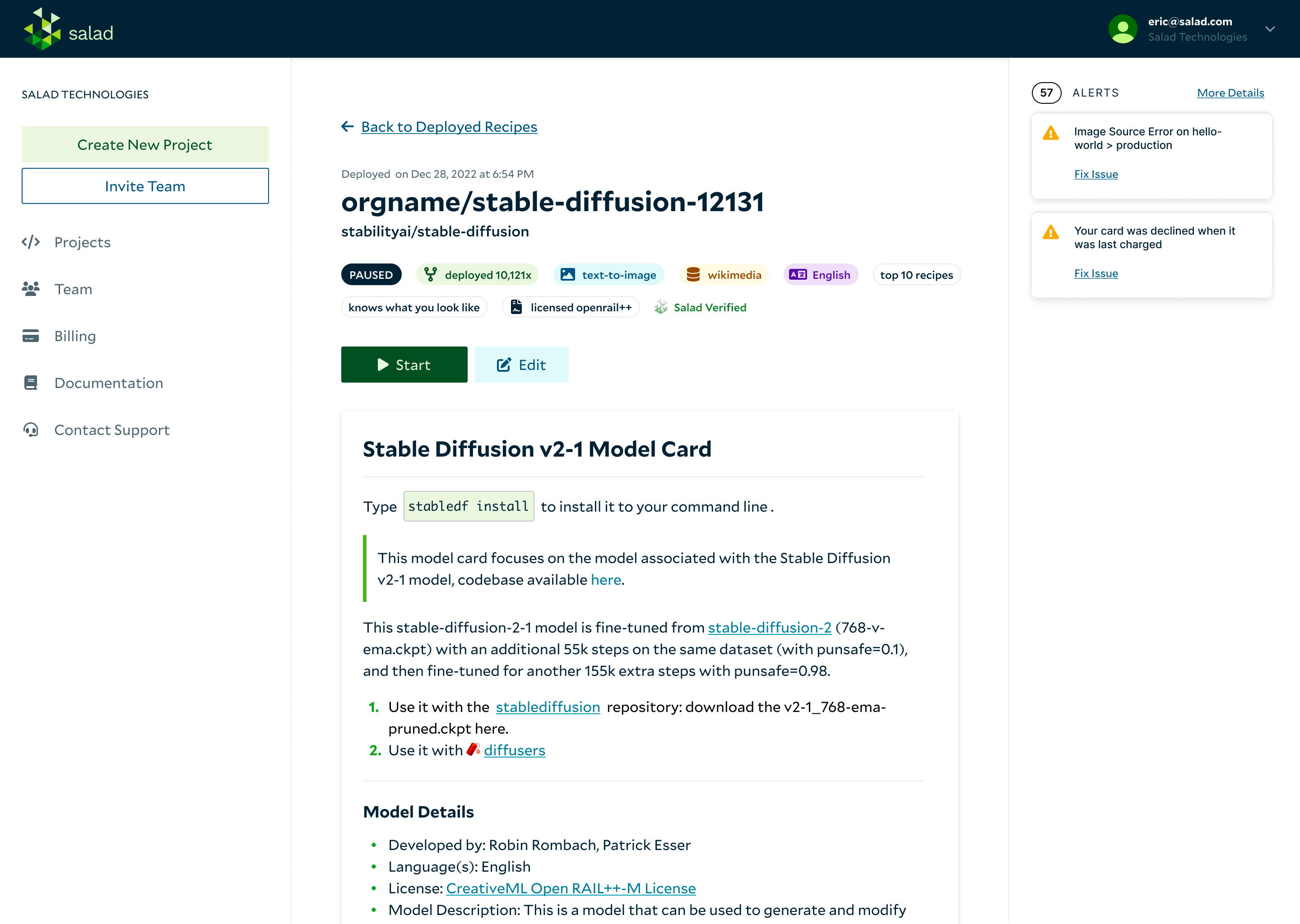Viewport: 1300px width, 924px height.
Task: Expand the account dropdown chevron
Action: click(1270, 29)
